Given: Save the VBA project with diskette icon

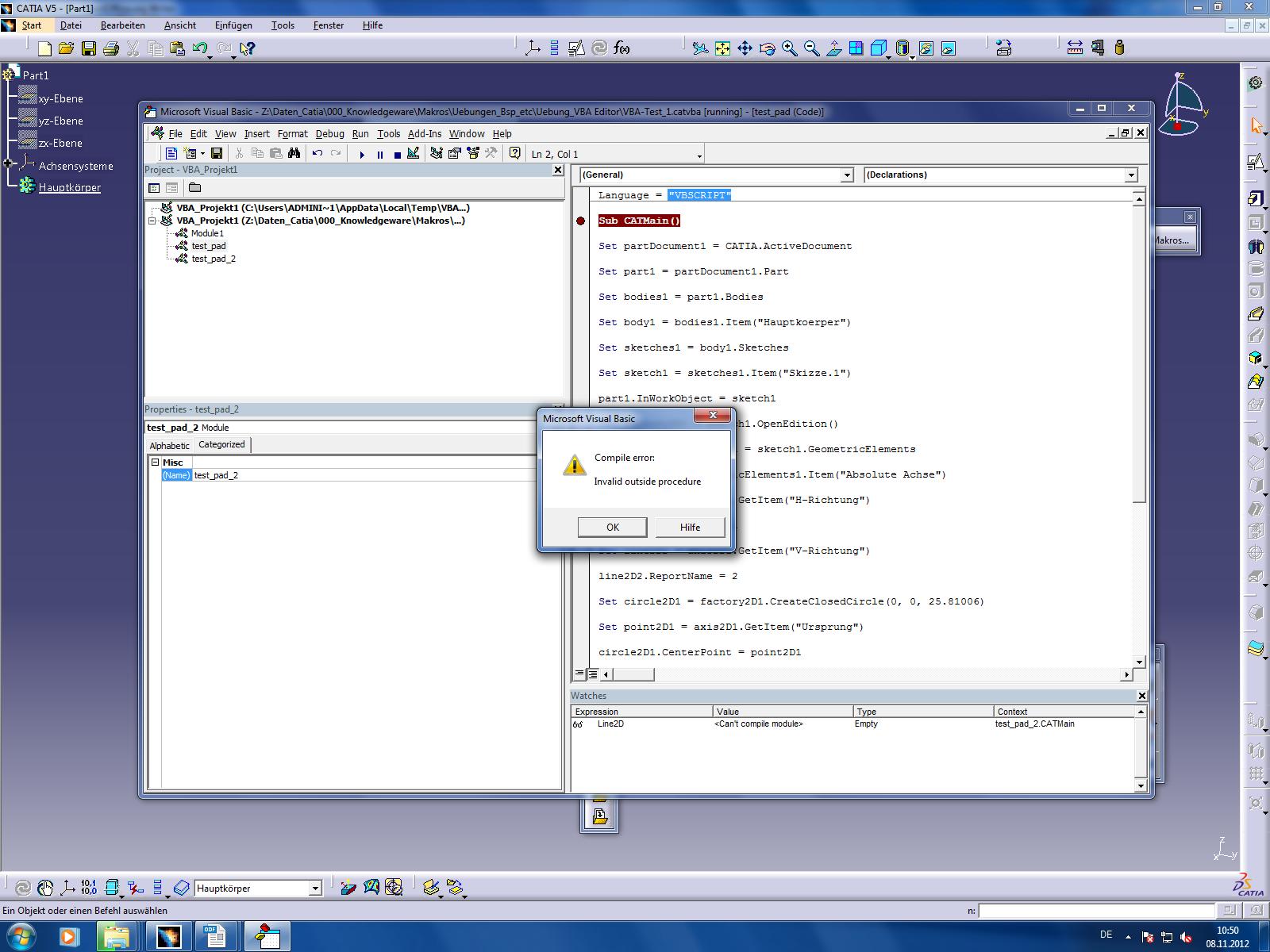Looking at the screenshot, I should coord(216,153).
